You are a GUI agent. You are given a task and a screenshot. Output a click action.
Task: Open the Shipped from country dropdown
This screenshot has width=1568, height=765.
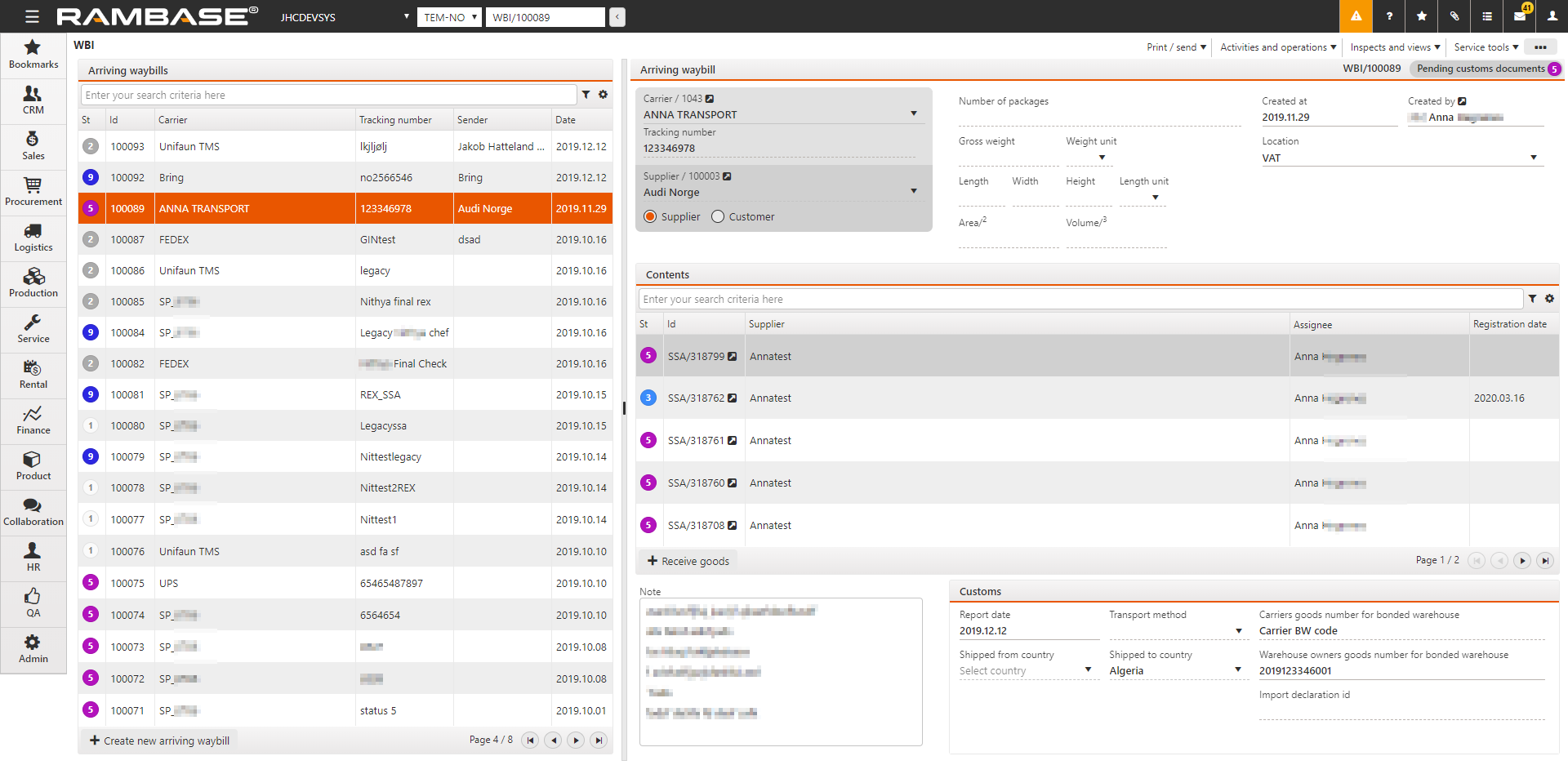[x=1088, y=670]
